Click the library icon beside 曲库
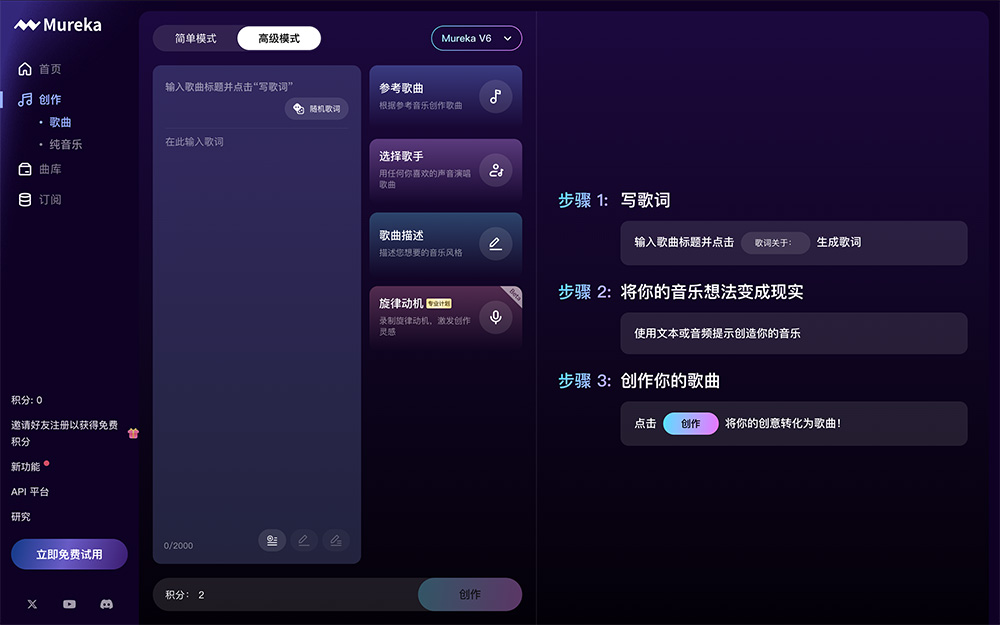This screenshot has width=1000, height=625. pos(25,169)
